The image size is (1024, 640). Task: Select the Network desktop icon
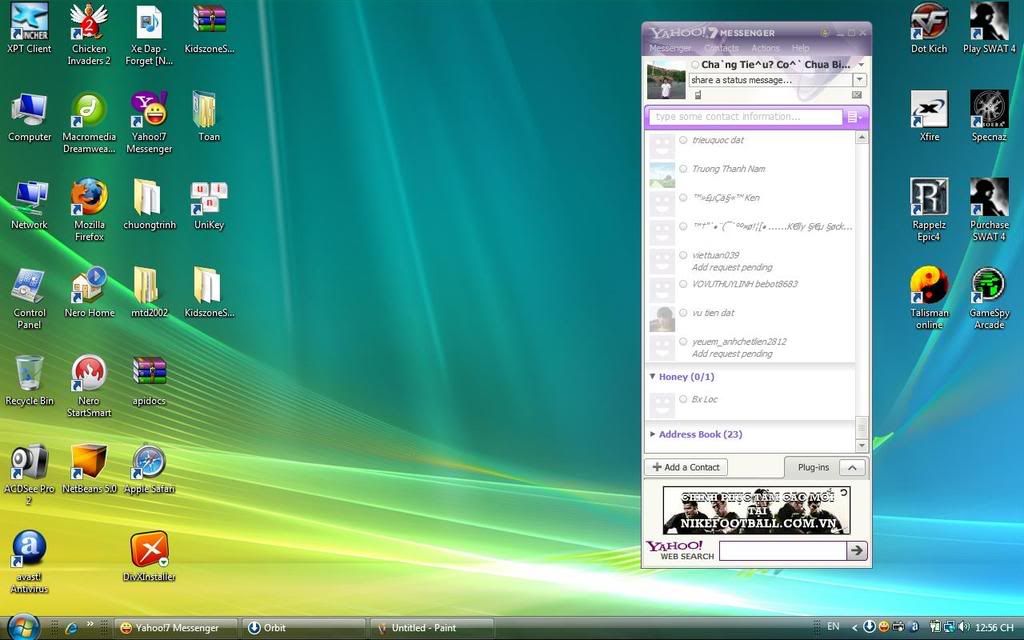tap(29, 206)
